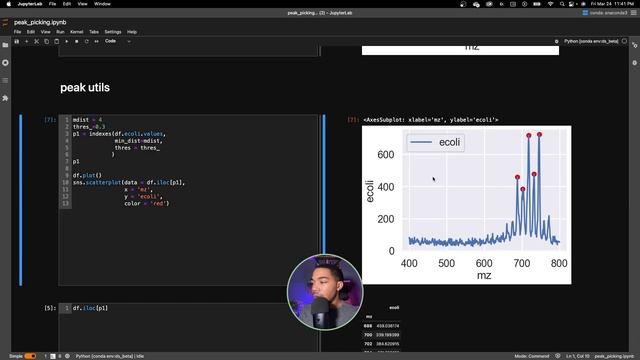Image resolution: width=640 pixels, height=360 pixels.
Task: Copy the selected cell from the toolbar
Action: coord(47,41)
